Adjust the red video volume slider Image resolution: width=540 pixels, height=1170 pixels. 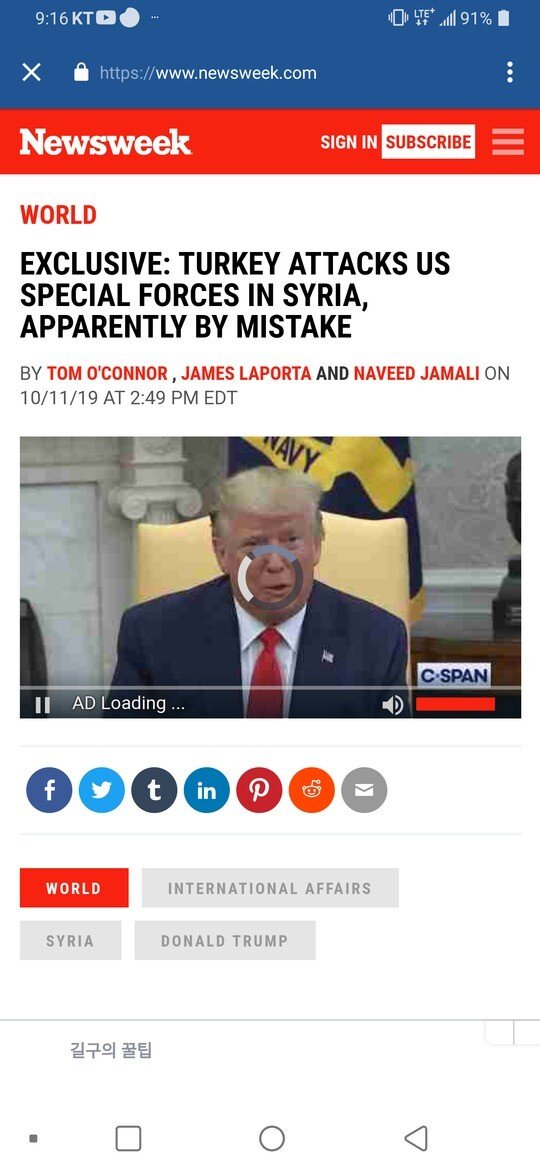coord(455,704)
